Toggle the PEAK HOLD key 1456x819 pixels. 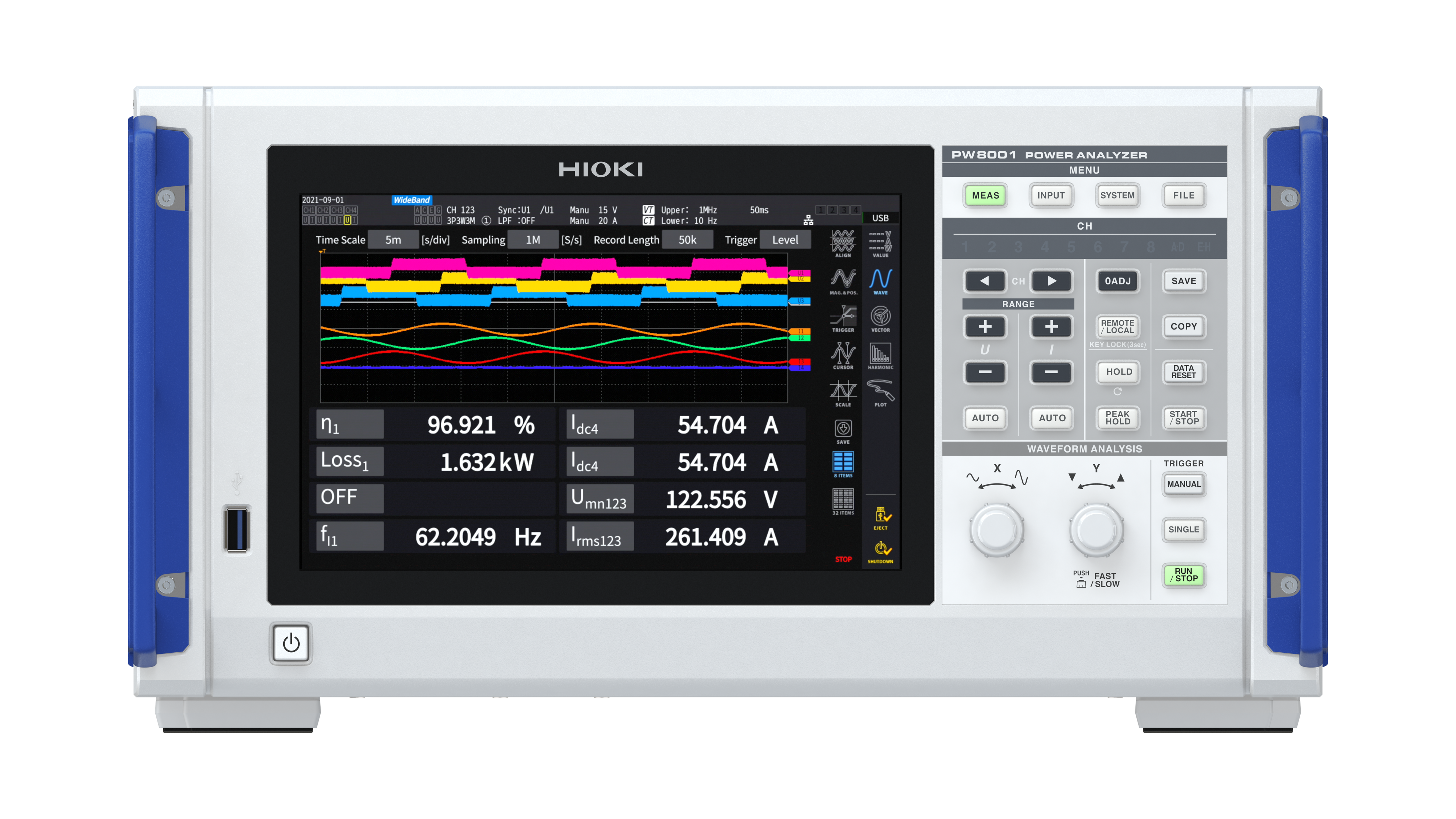coord(1118,418)
